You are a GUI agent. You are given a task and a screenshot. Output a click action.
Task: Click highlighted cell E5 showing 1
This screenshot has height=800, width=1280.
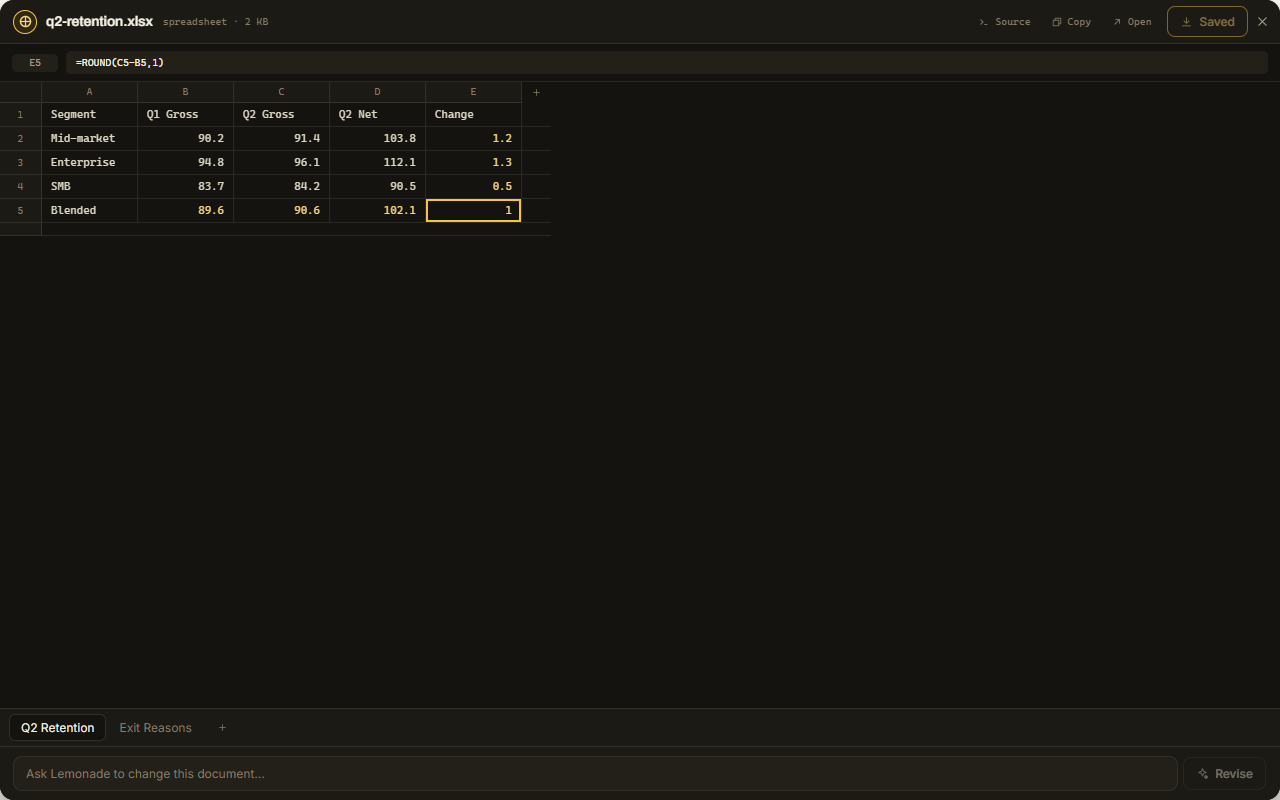tap(473, 210)
